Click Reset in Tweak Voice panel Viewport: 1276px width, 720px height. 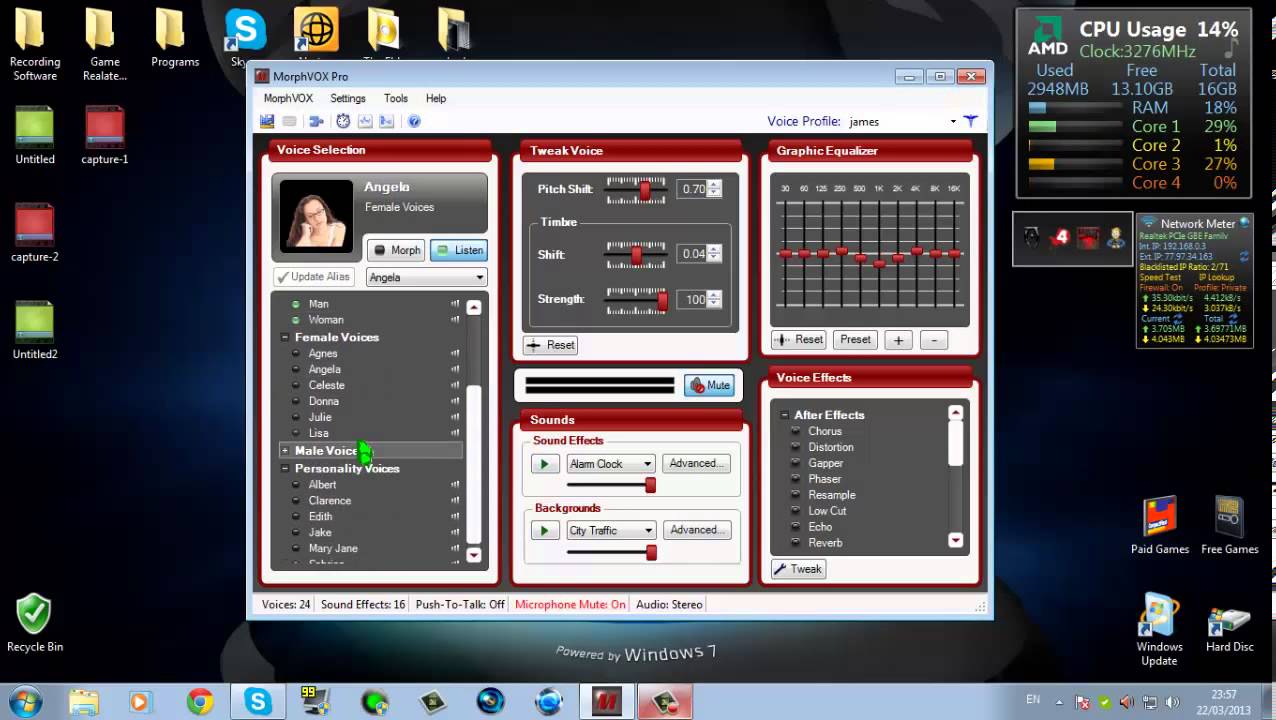coord(551,345)
